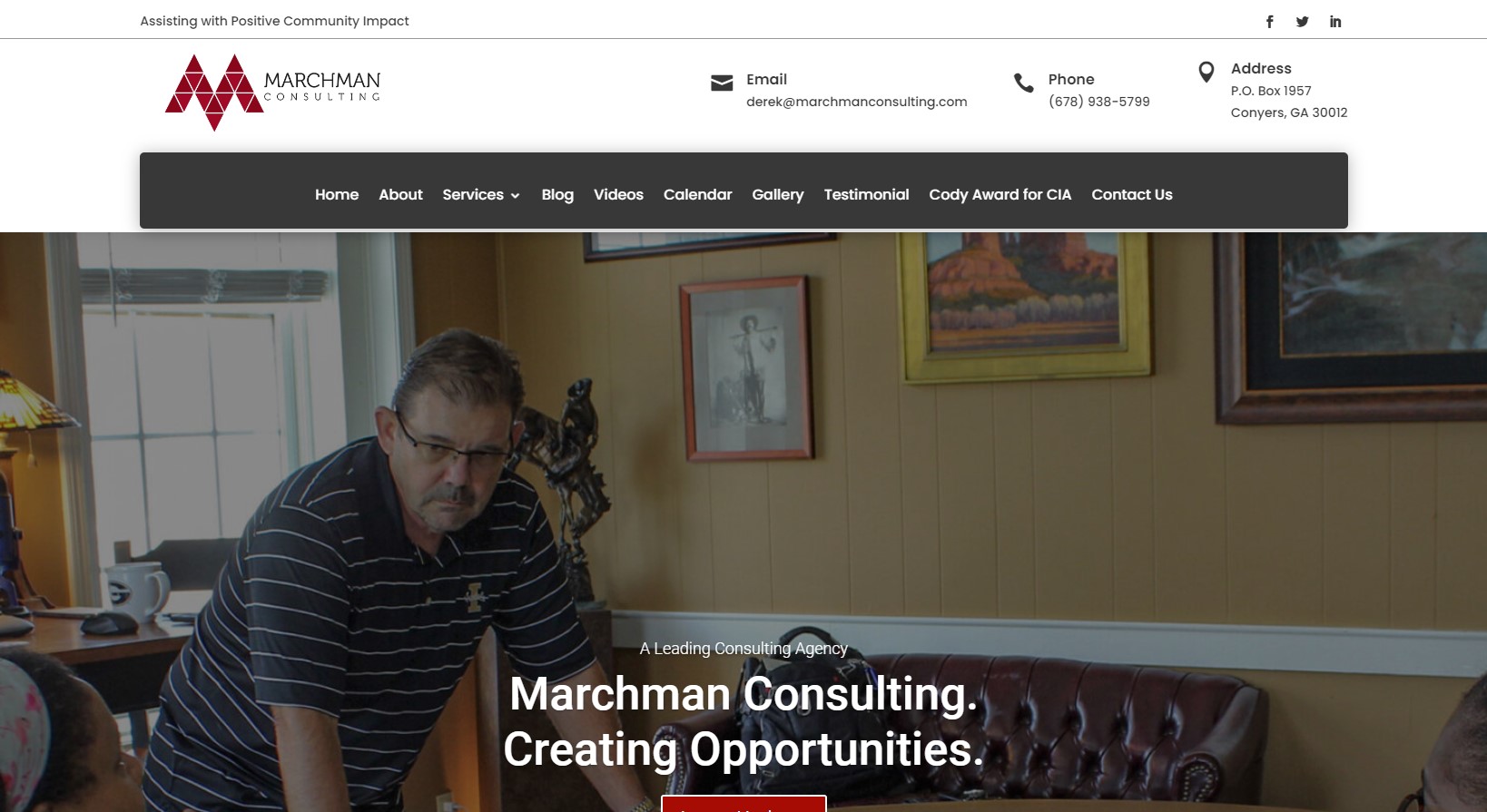Visit the Gallery page
Viewport: 1487px width, 812px height.
[x=778, y=194]
